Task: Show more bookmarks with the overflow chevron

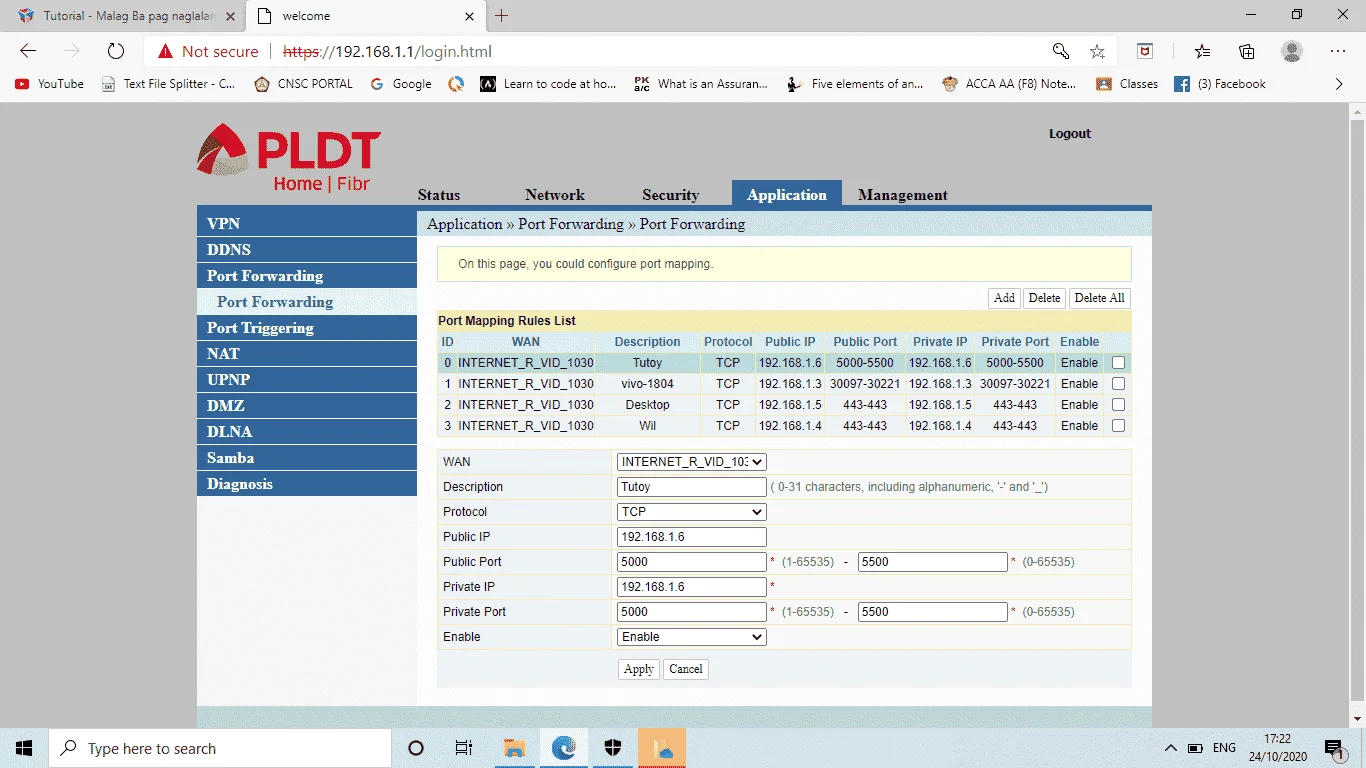Action: pos(1339,84)
